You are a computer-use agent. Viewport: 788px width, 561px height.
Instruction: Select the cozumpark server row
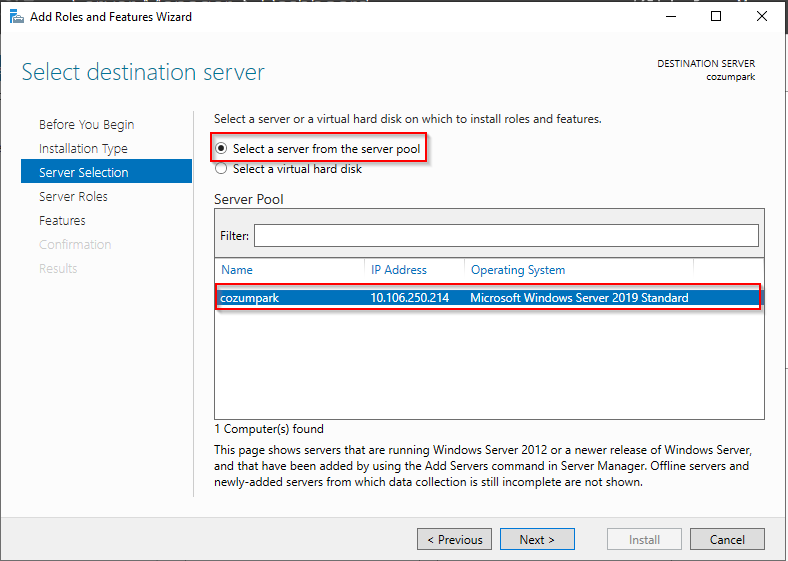(x=488, y=298)
